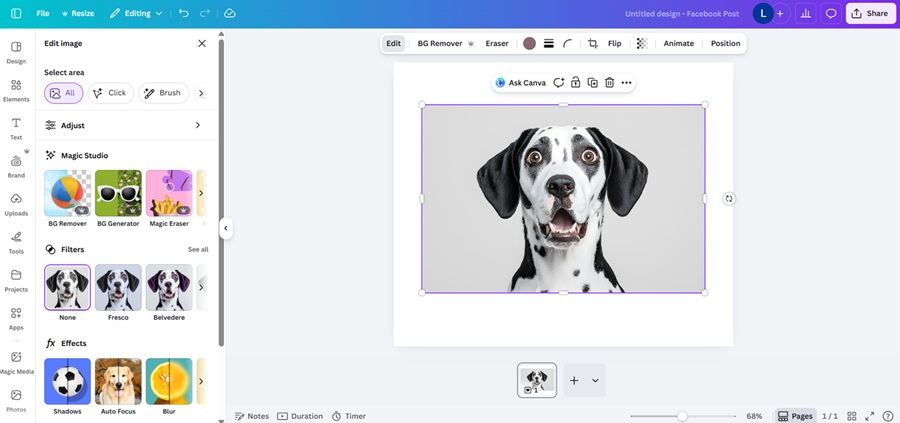Click the Undo arrow
Image resolution: width=900 pixels, height=423 pixels.
tap(184, 13)
